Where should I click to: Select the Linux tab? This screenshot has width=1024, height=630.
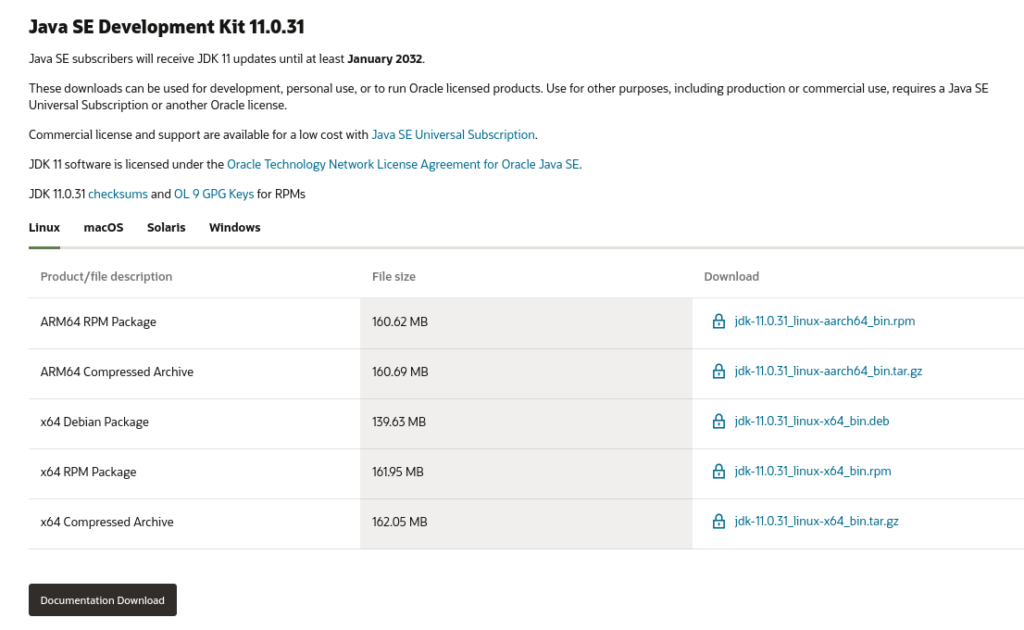pyautogui.click(x=44, y=228)
